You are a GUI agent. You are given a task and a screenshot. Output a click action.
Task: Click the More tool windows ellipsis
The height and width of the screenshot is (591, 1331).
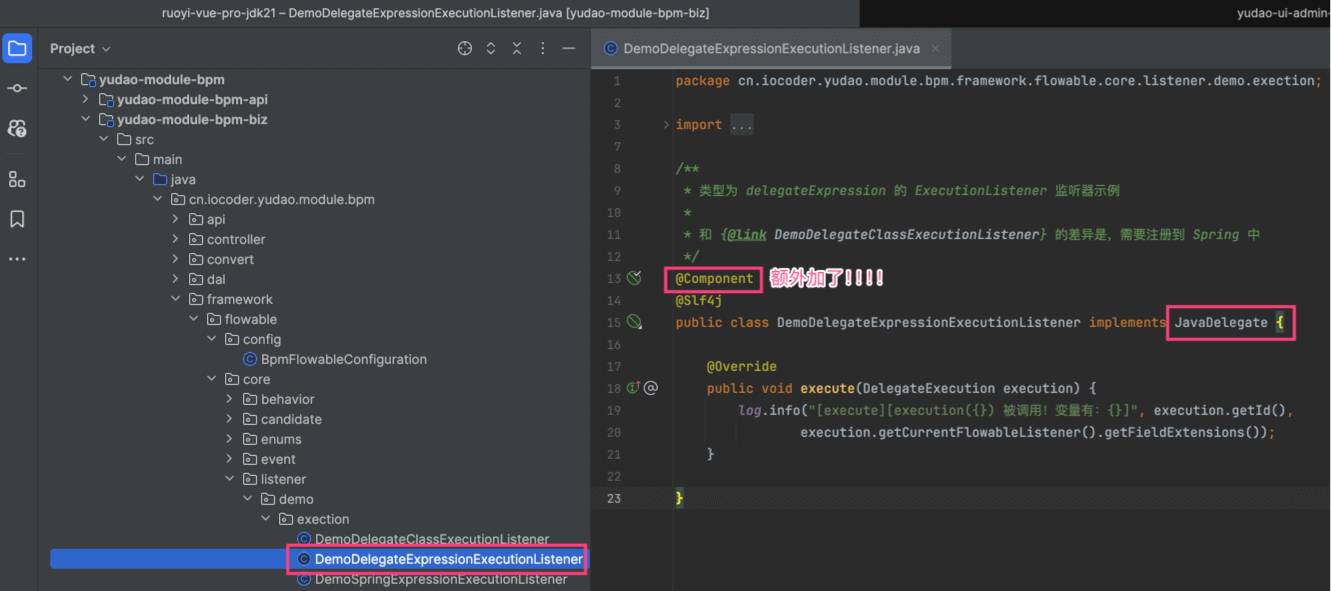pyautogui.click(x=18, y=259)
